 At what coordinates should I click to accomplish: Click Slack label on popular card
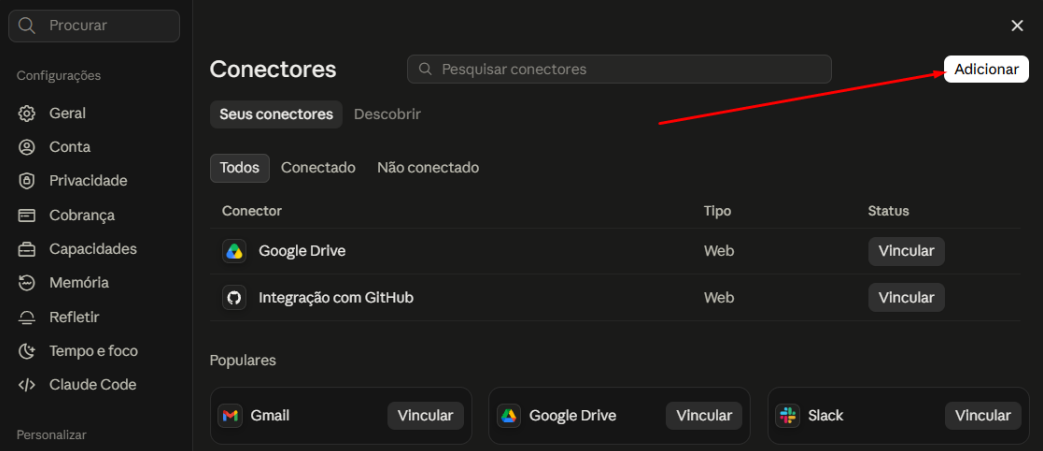(825, 416)
